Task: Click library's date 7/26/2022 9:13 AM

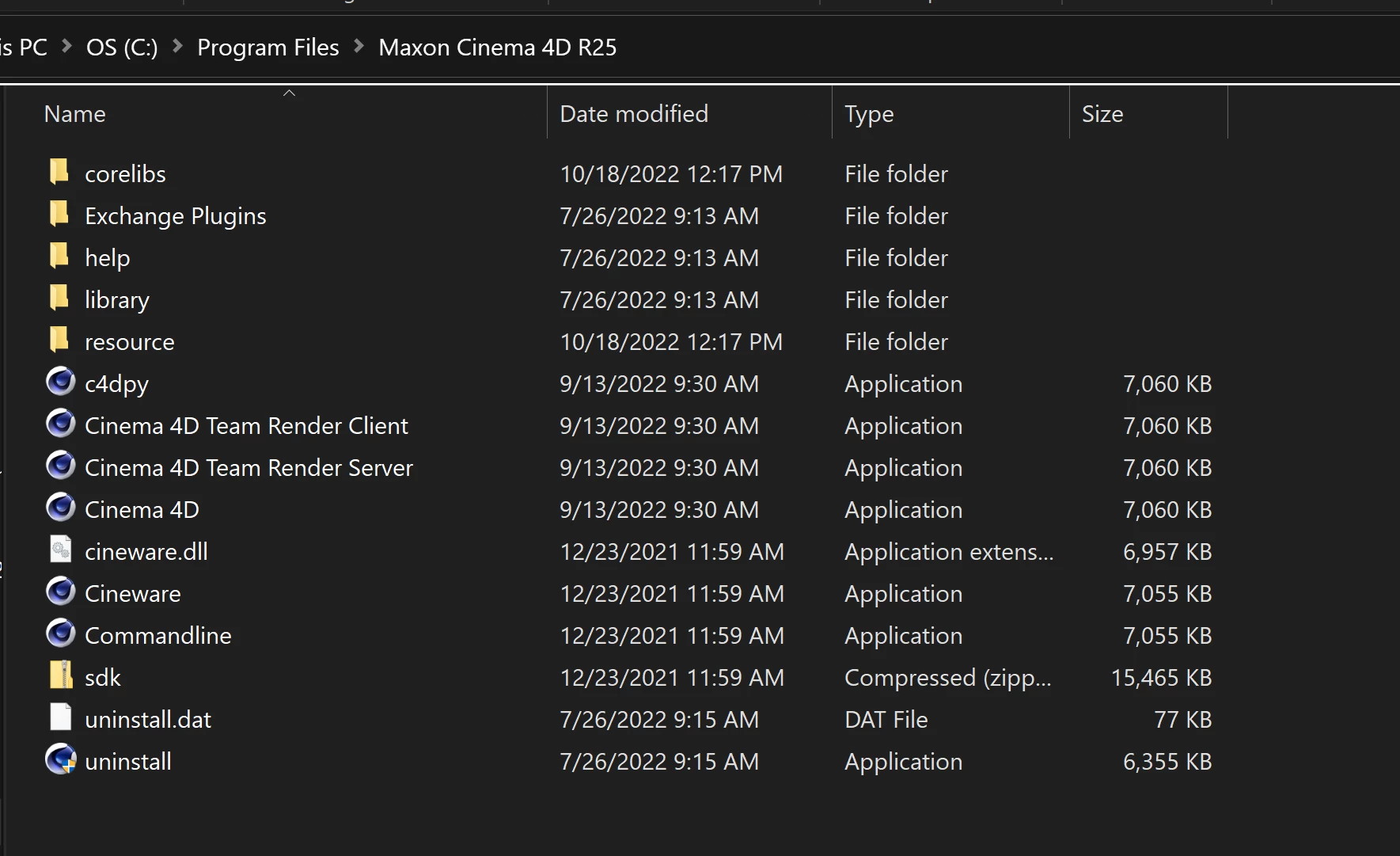Action: pos(659,300)
